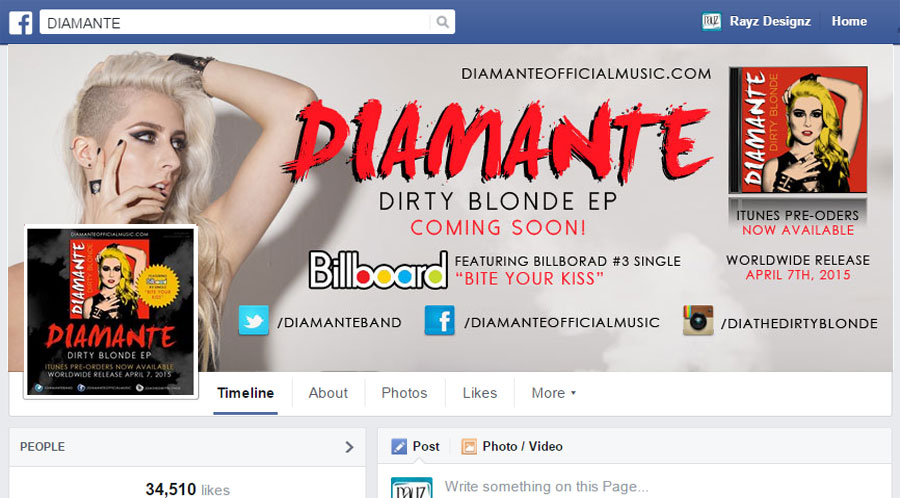
Task: Click the Home link in top bar
Action: pyautogui.click(x=849, y=21)
